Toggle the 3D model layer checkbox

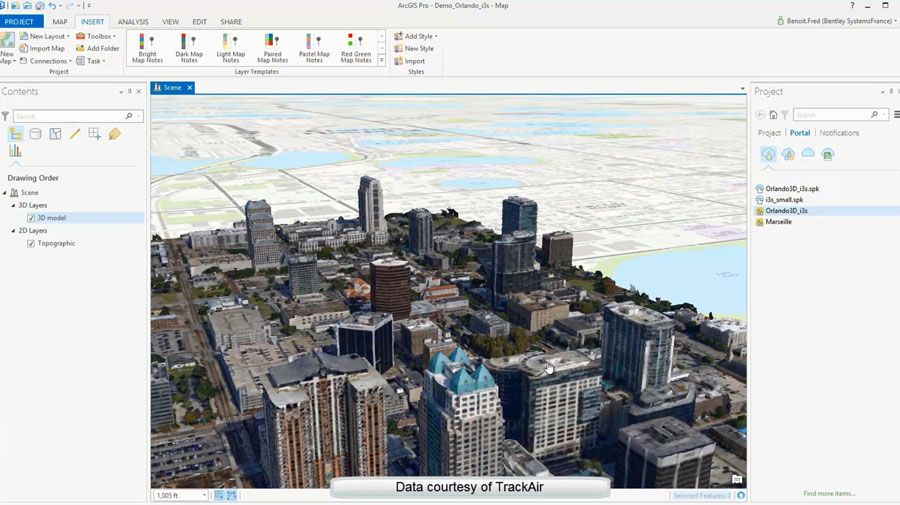31,218
